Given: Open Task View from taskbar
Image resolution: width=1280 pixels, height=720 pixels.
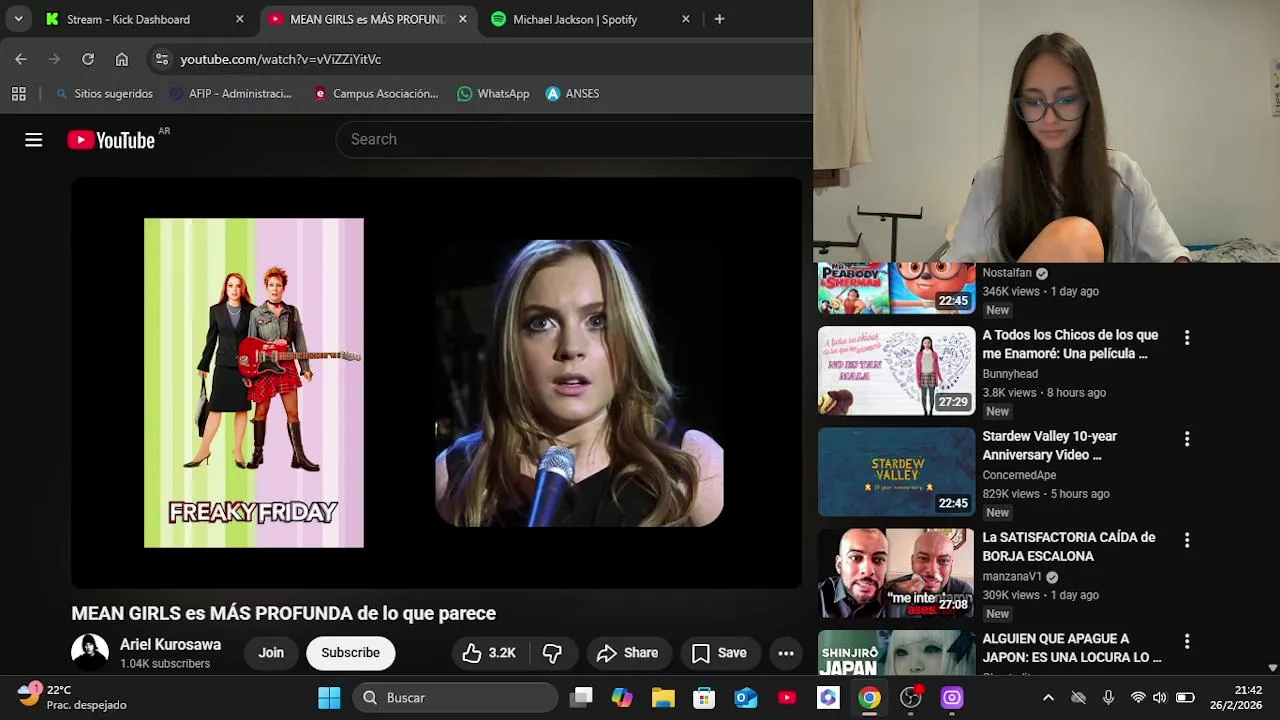Looking at the screenshot, I should (581, 698).
